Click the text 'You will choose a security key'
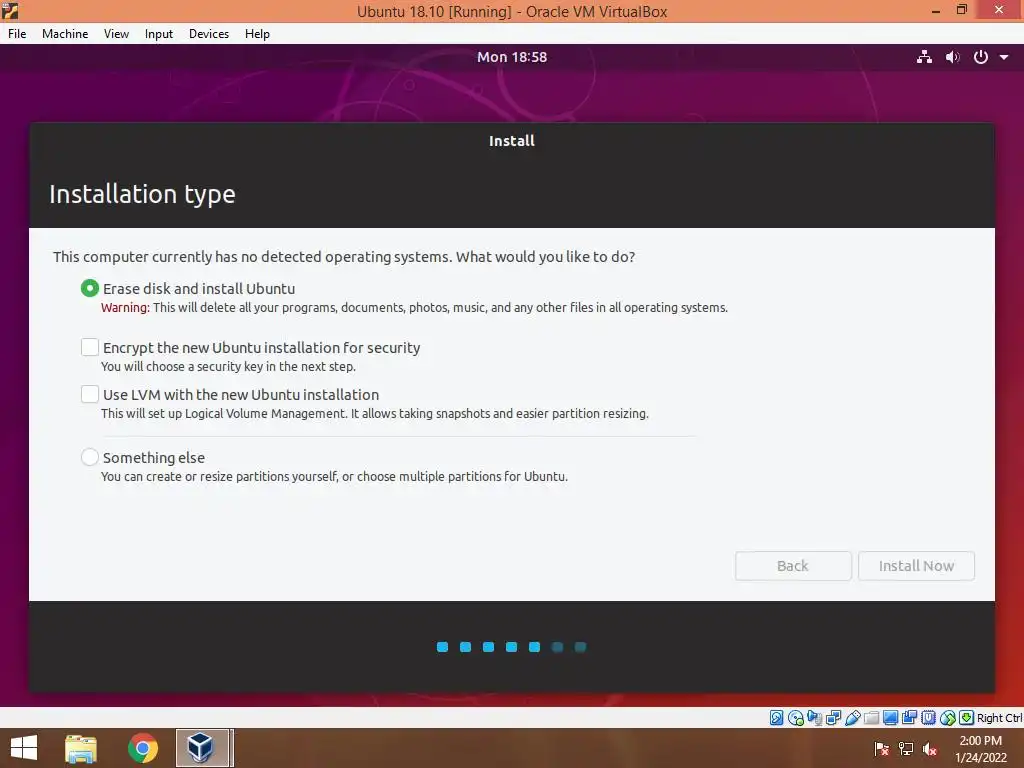Image resolution: width=1024 pixels, height=768 pixels. tap(228, 366)
